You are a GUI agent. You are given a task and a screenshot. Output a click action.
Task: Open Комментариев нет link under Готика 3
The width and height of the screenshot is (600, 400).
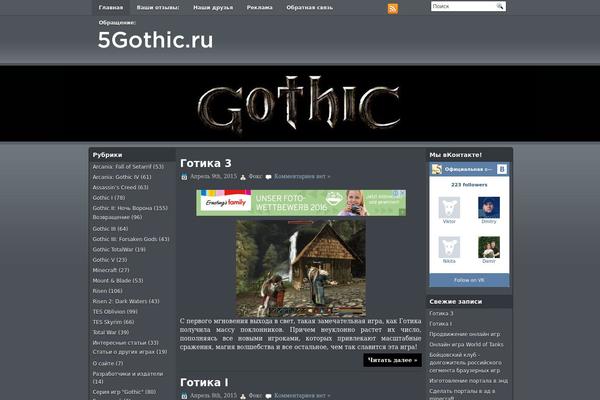click(302, 176)
